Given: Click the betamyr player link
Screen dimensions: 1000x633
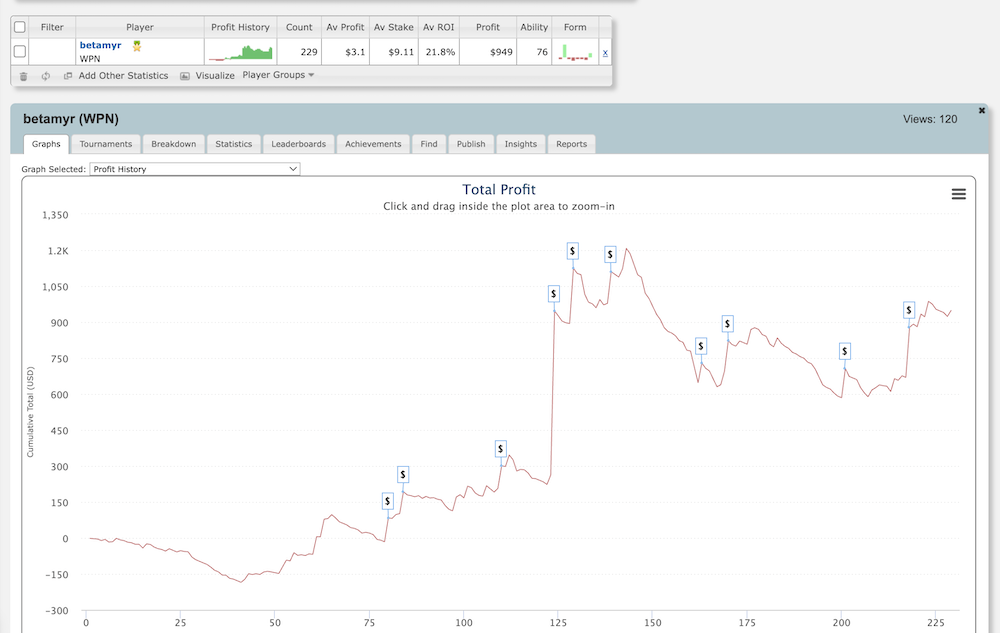Looking at the screenshot, I should pyautogui.click(x=100, y=45).
